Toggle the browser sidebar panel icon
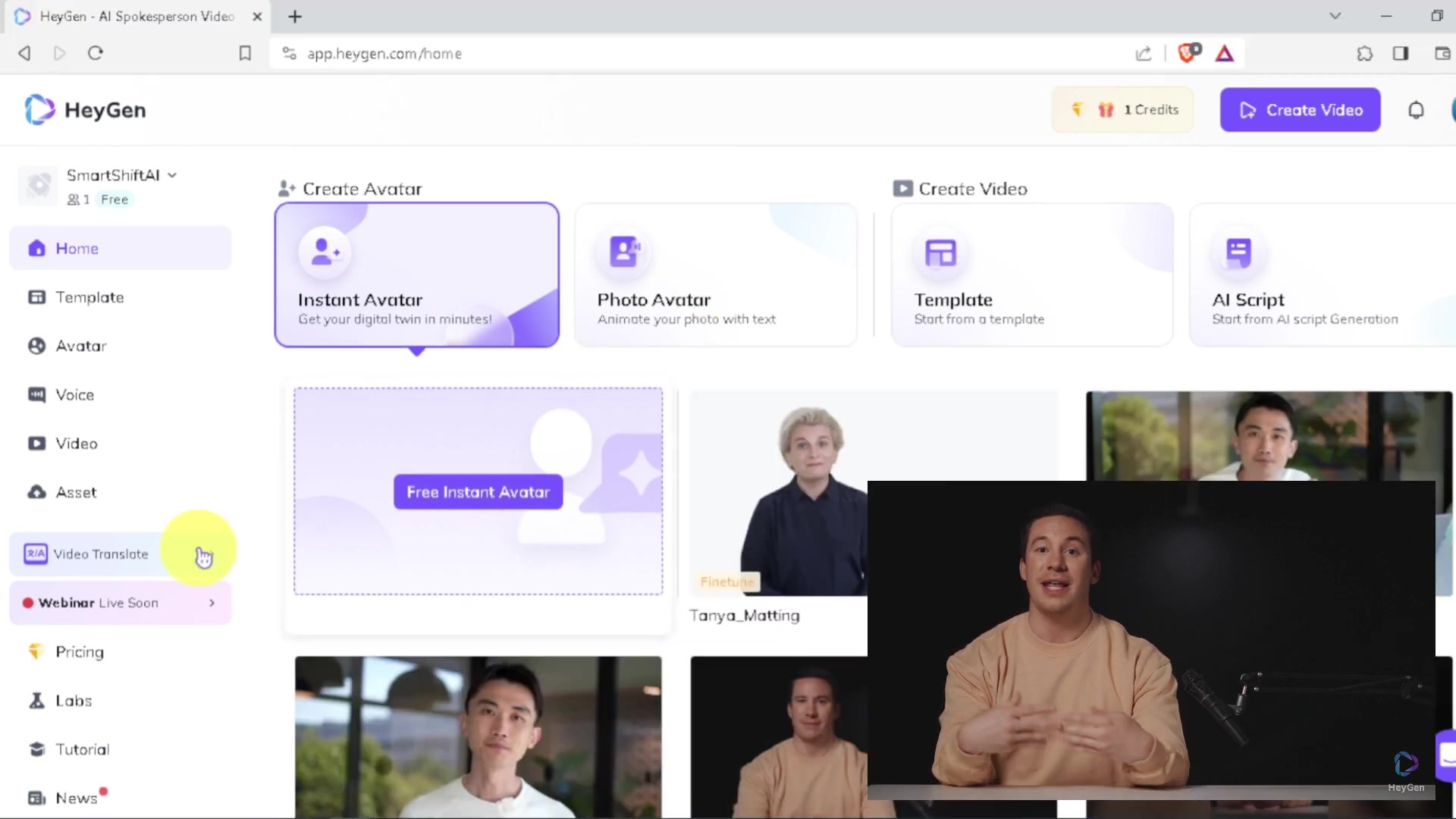The width and height of the screenshot is (1456, 819). point(1401,53)
